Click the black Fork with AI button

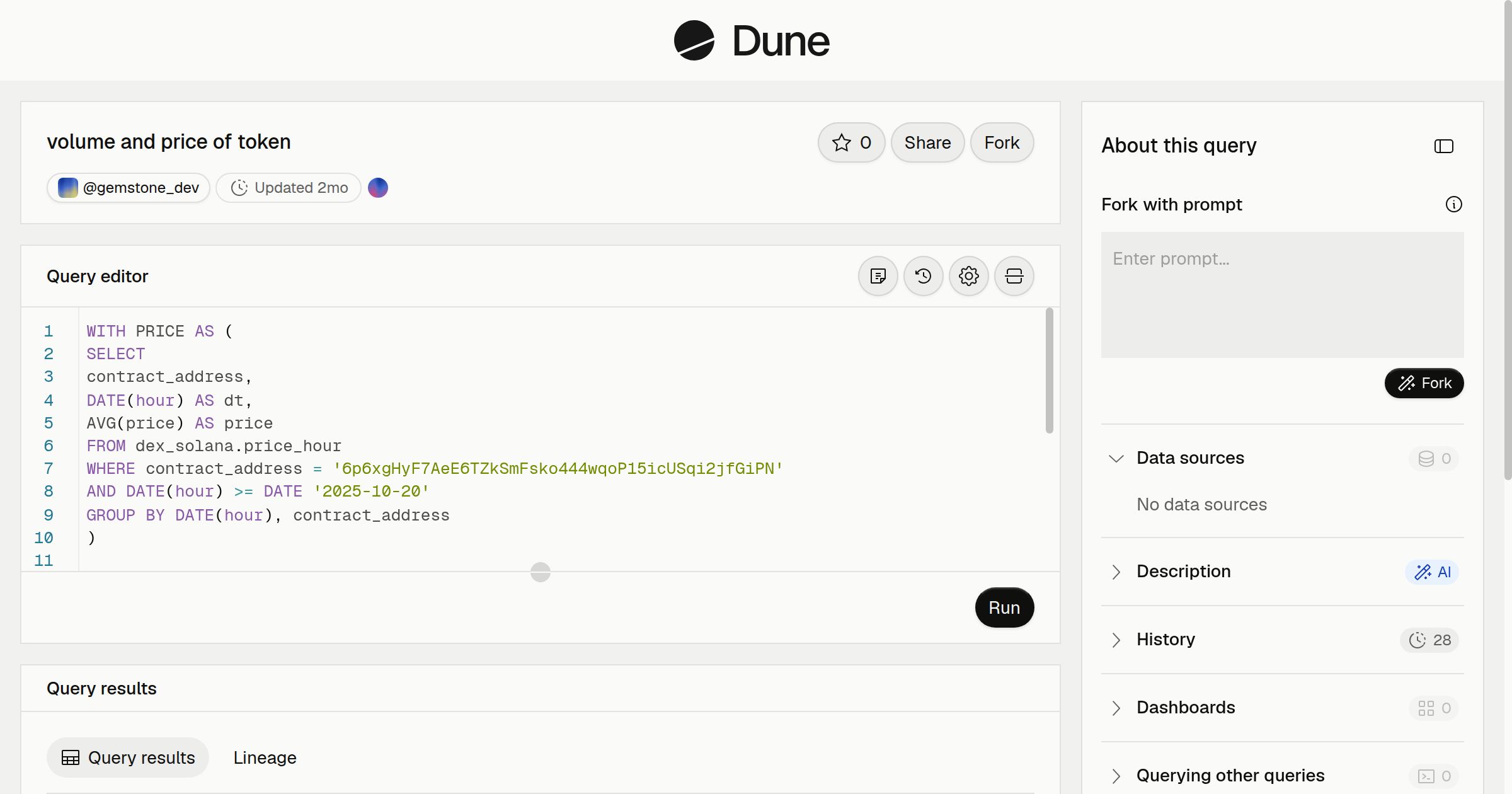1424,383
